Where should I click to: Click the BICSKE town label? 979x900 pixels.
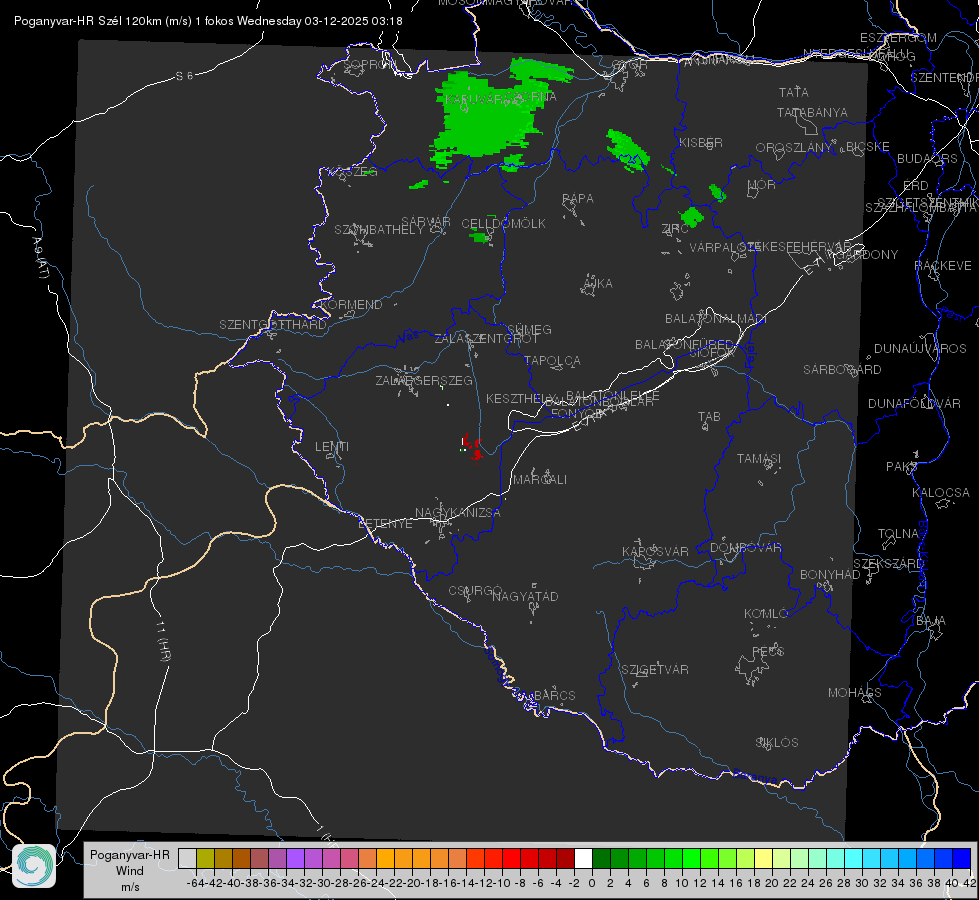868,147
